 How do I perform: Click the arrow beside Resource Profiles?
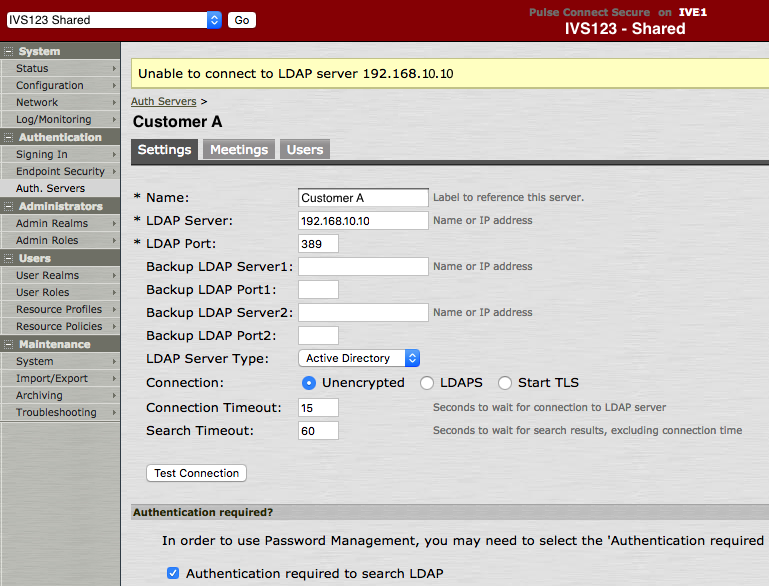(x=114, y=310)
